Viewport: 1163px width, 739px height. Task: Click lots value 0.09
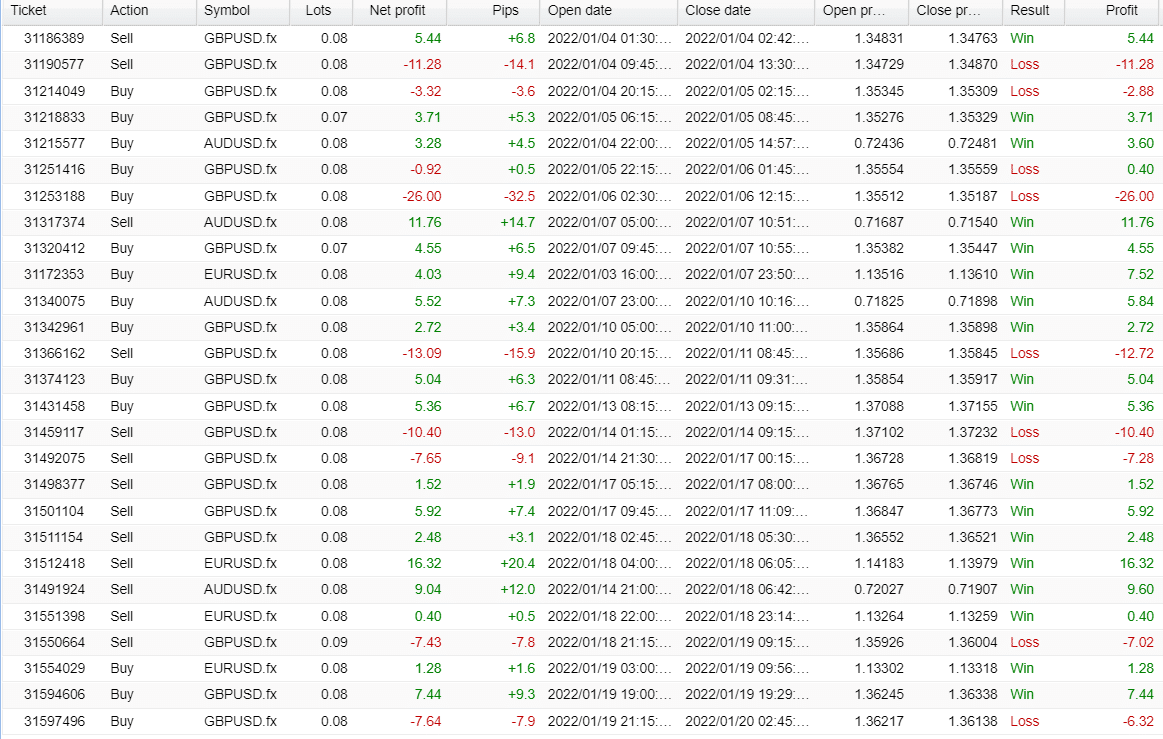(334, 643)
